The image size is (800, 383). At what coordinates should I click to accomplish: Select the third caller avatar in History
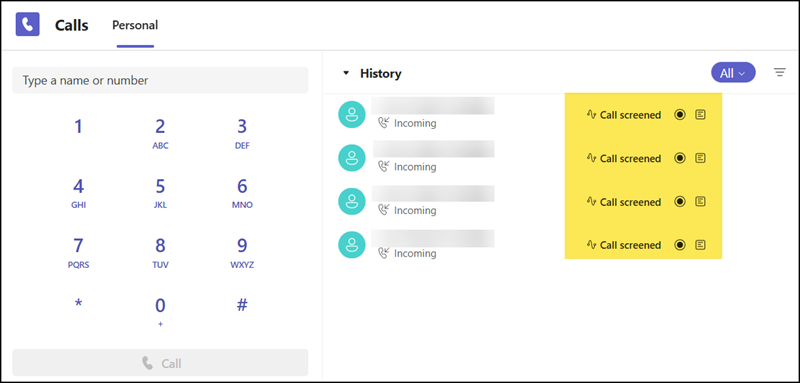coord(352,201)
